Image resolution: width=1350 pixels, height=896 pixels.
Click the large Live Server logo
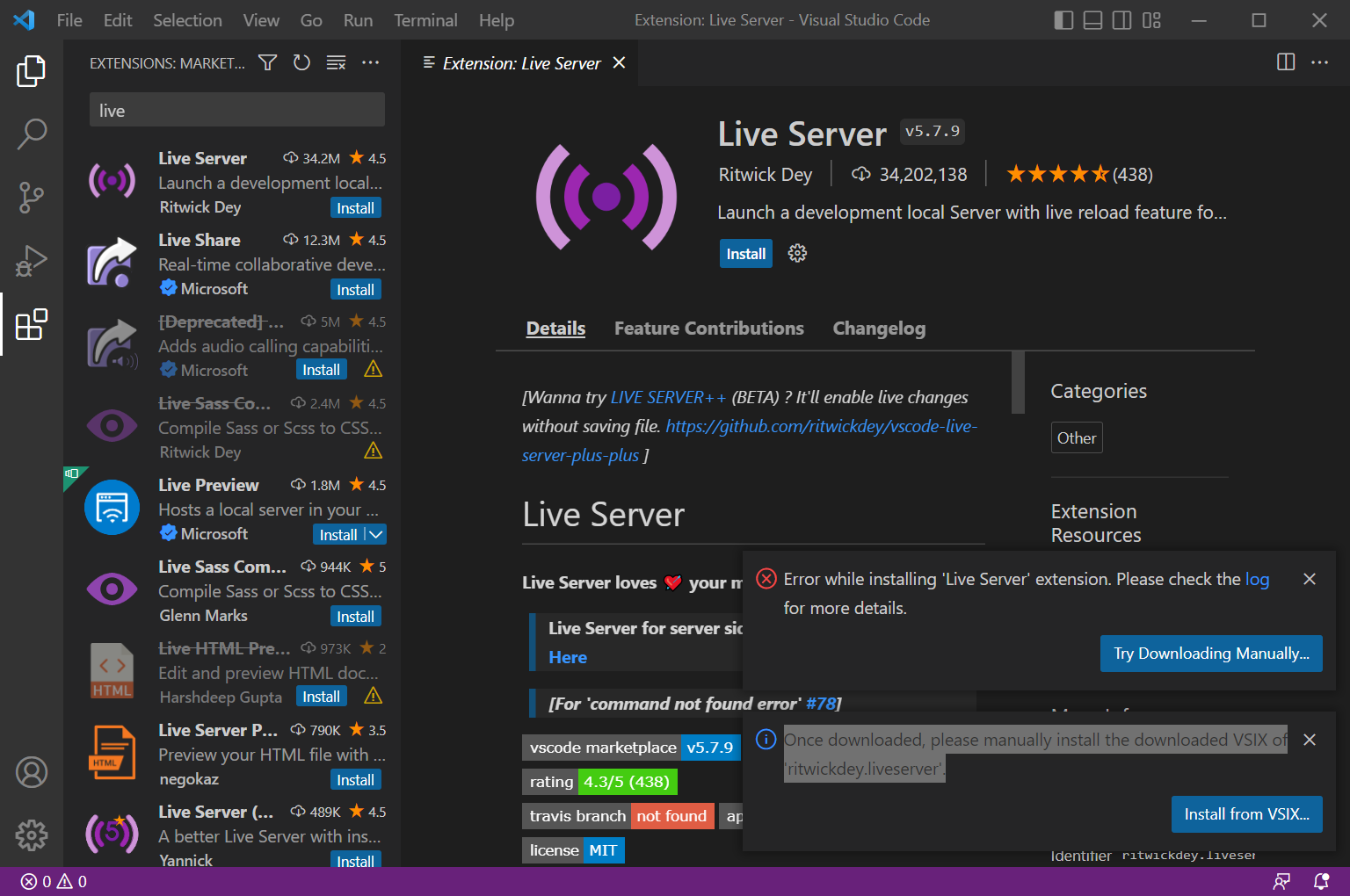click(x=606, y=197)
